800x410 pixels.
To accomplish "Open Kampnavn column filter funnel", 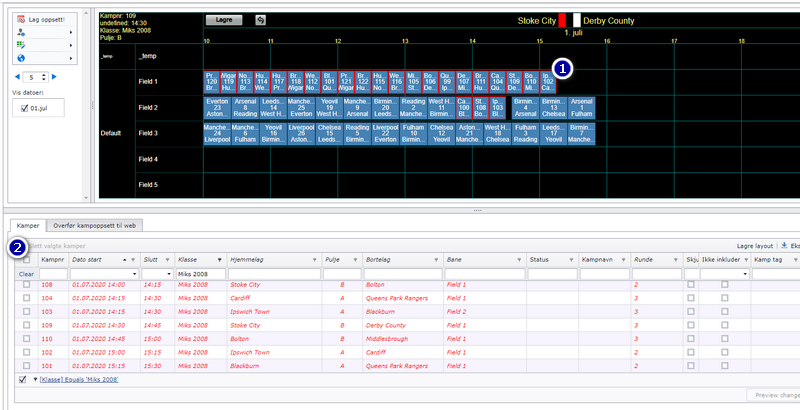I will pyautogui.click(x=623, y=260).
